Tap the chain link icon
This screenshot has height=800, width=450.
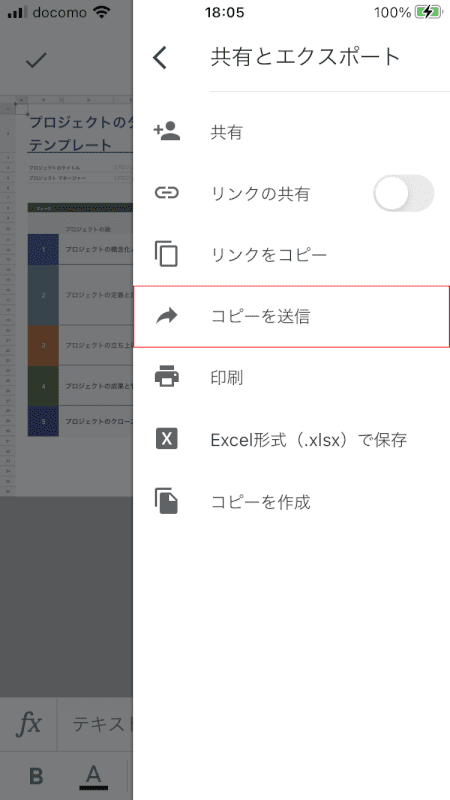coord(166,193)
